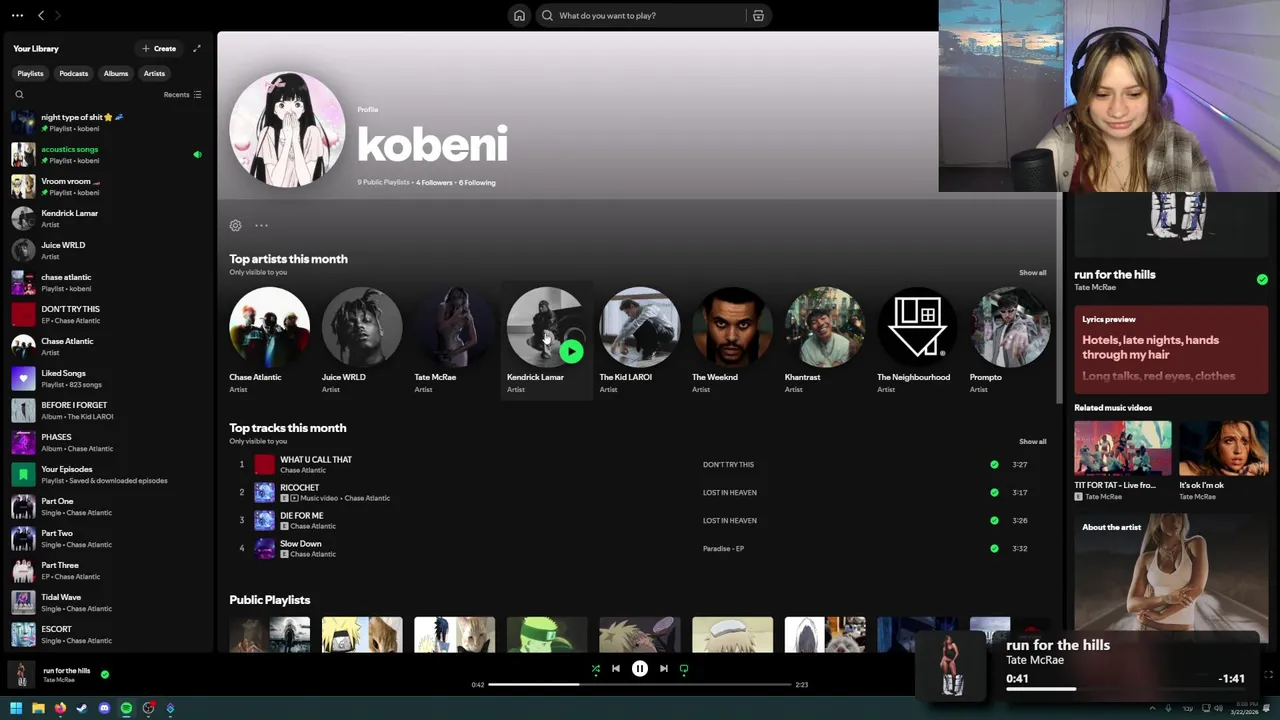
Task: View the 6 Following list
Action: point(477,182)
